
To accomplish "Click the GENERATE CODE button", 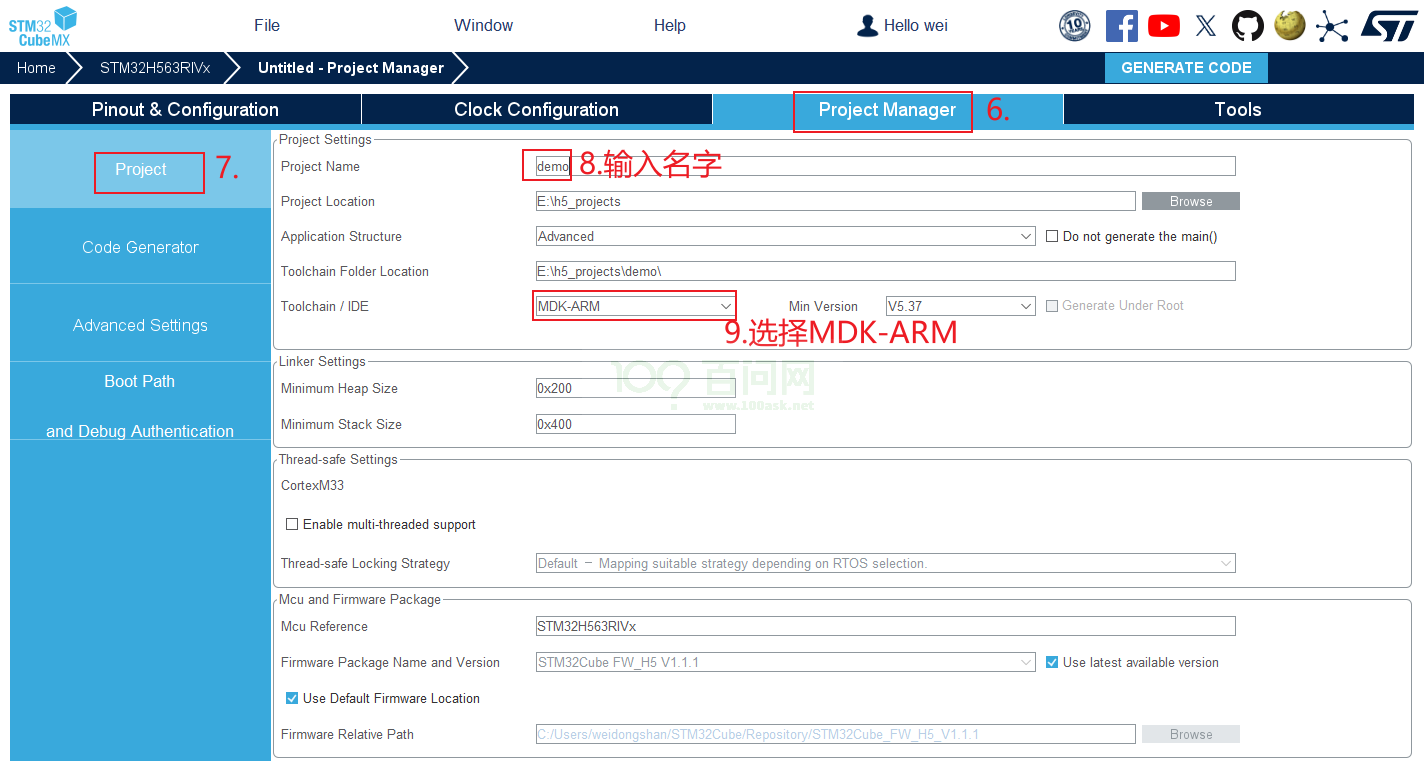I will (1186, 68).
